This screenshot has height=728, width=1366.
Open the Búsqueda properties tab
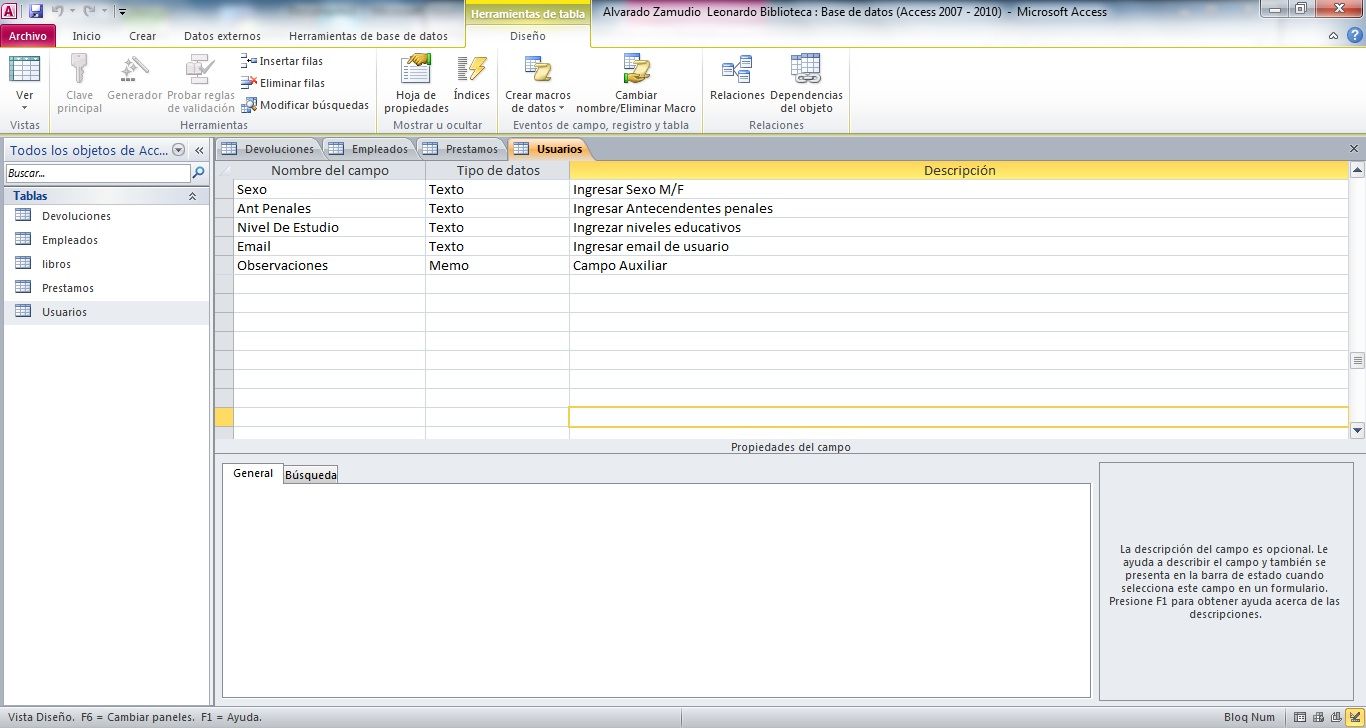point(311,475)
